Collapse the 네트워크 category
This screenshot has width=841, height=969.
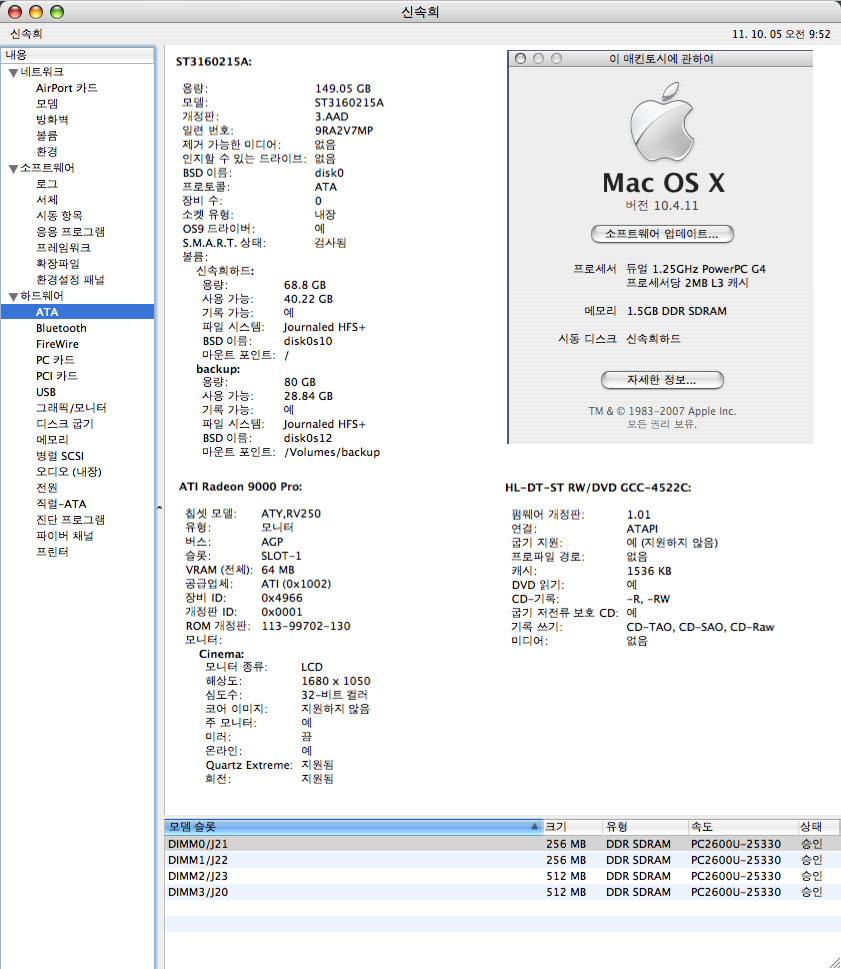point(12,73)
